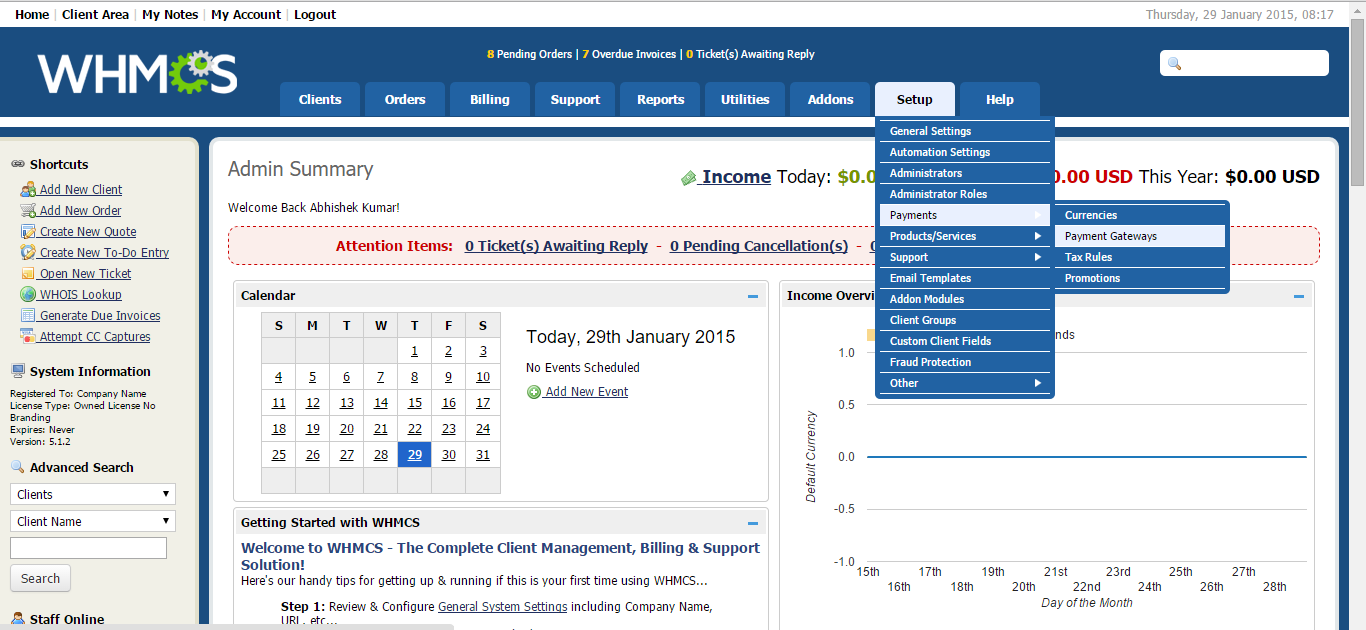The width and height of the screenshot is (1366, 630).
Task: Click the green plus icon beside Add New Event
Action: pyautogui.click(x=534, y=392)
